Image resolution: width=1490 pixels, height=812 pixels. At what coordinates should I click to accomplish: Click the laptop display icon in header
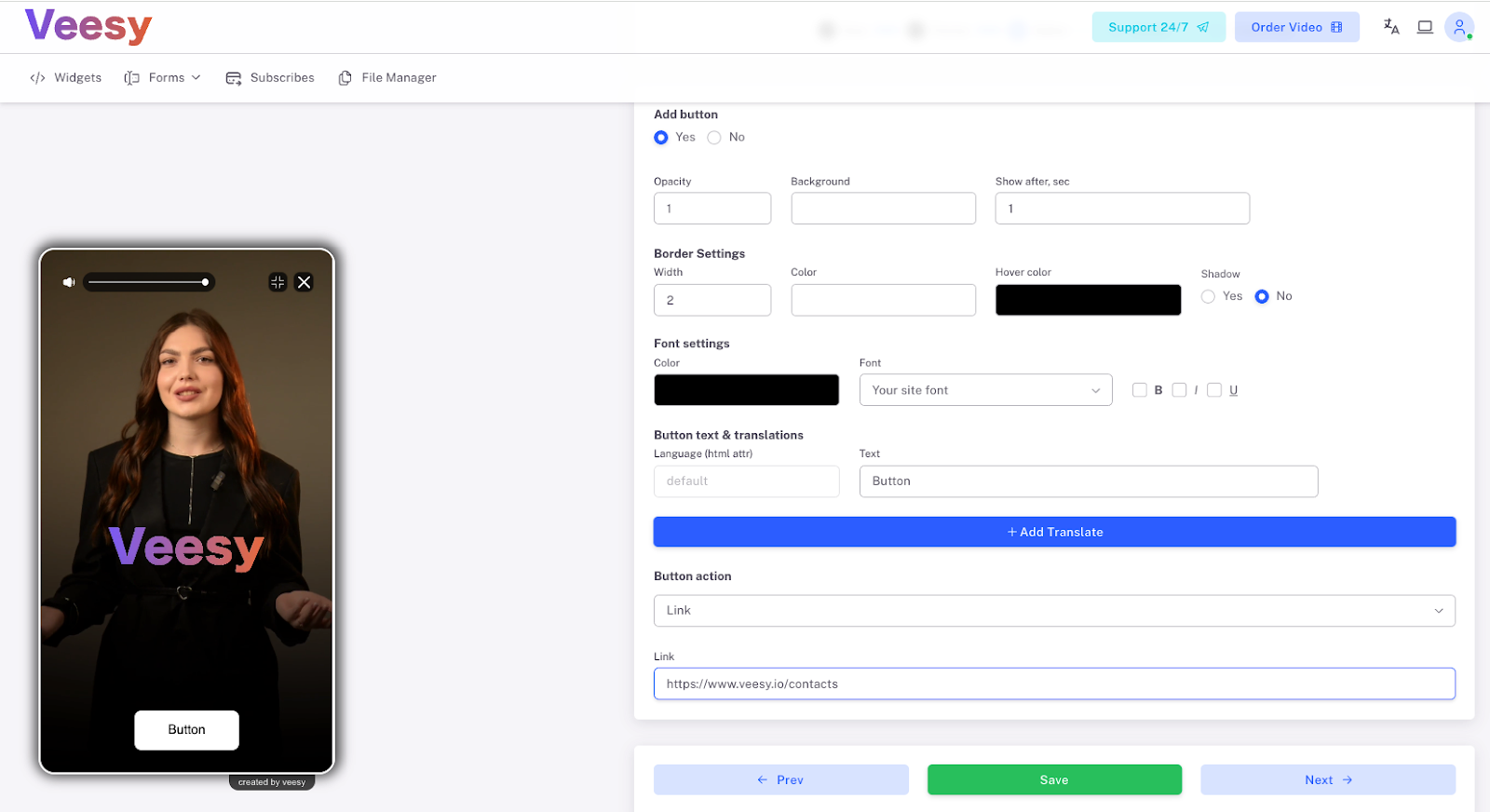point(1425,27)
